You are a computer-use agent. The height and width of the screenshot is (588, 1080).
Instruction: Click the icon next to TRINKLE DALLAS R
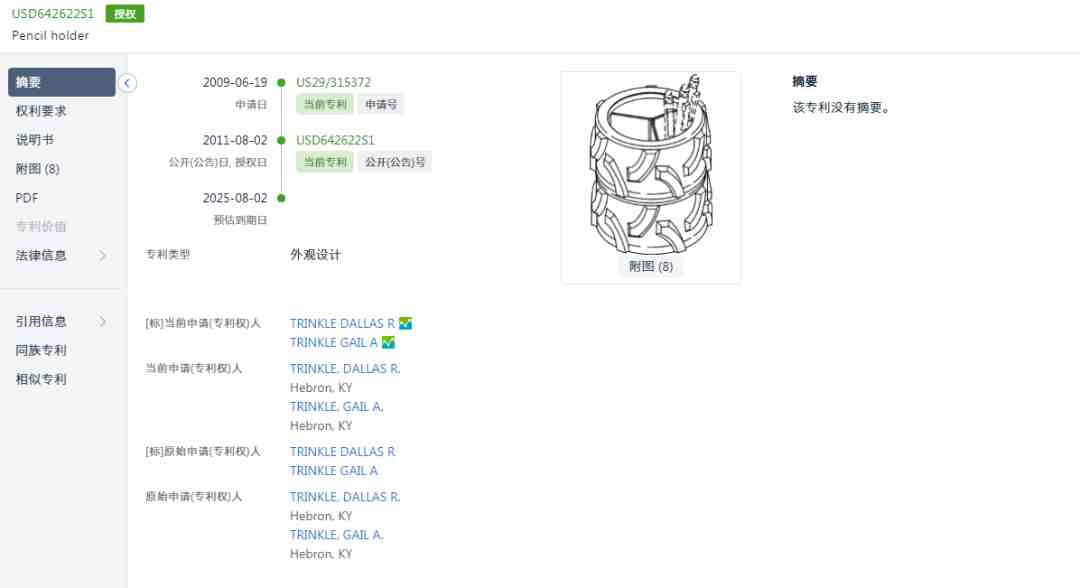(x=406, y=323)
